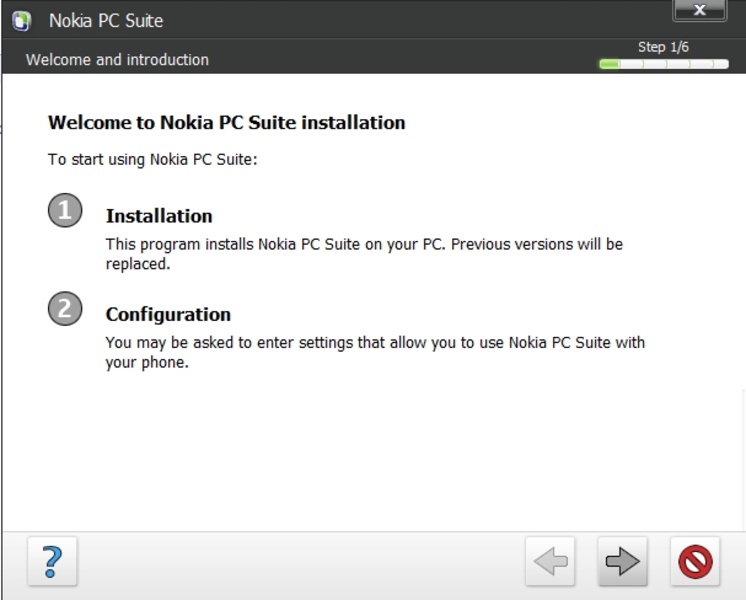The image size is (746, 600).
Task: Click the greyed-out back arrow button
Action: [x=550, y=562]
